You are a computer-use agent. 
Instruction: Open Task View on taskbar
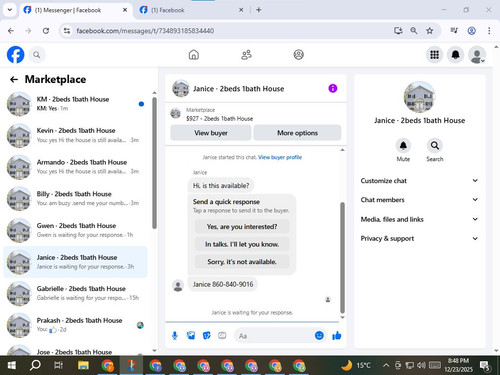coord(59,365)
